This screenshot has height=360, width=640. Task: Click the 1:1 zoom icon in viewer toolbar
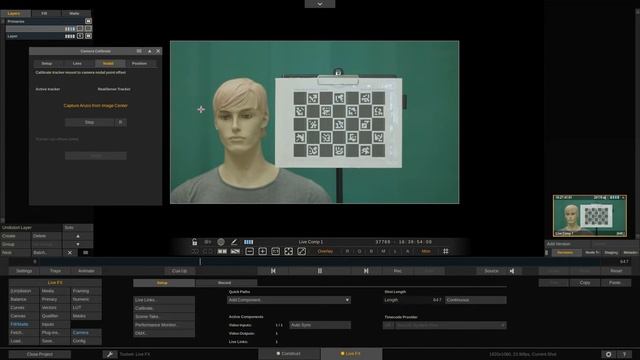click(276, 251)
